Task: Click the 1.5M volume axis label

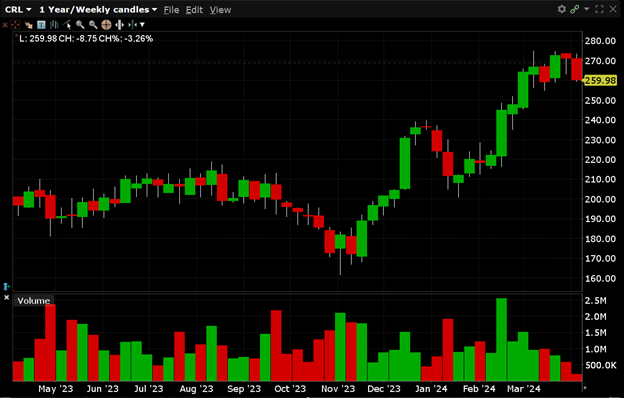Action: coord(595,333)
